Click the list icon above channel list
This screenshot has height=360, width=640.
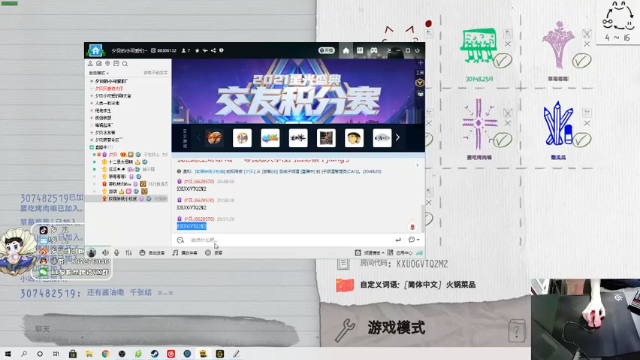pos(116,64)
